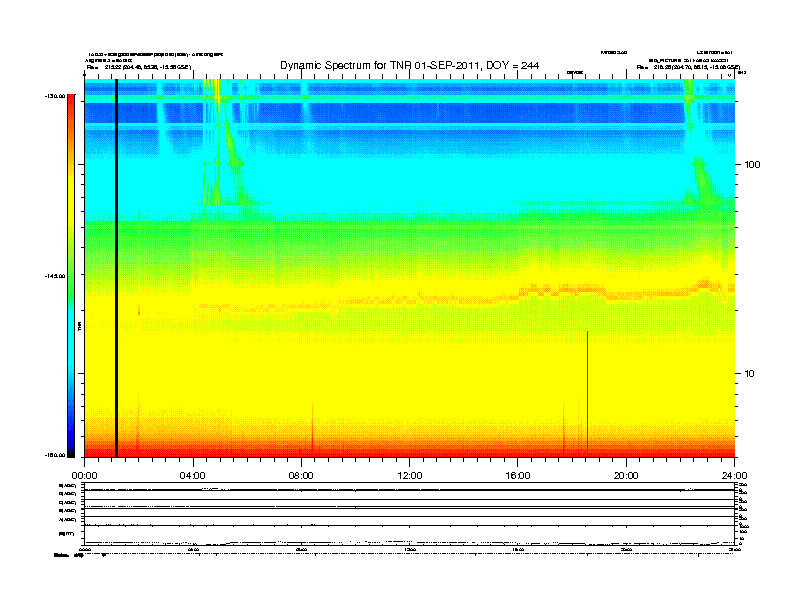792x612 pixels.
Task: Click the 20:00 time axis label
Action: click(x=626, y=476)
